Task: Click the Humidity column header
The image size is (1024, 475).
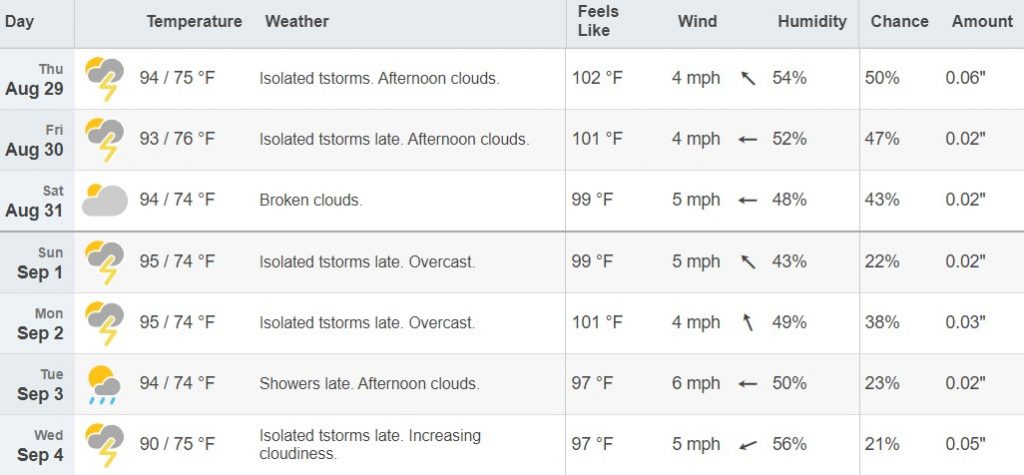Action: pyautogui.click(x=812, y=22)
